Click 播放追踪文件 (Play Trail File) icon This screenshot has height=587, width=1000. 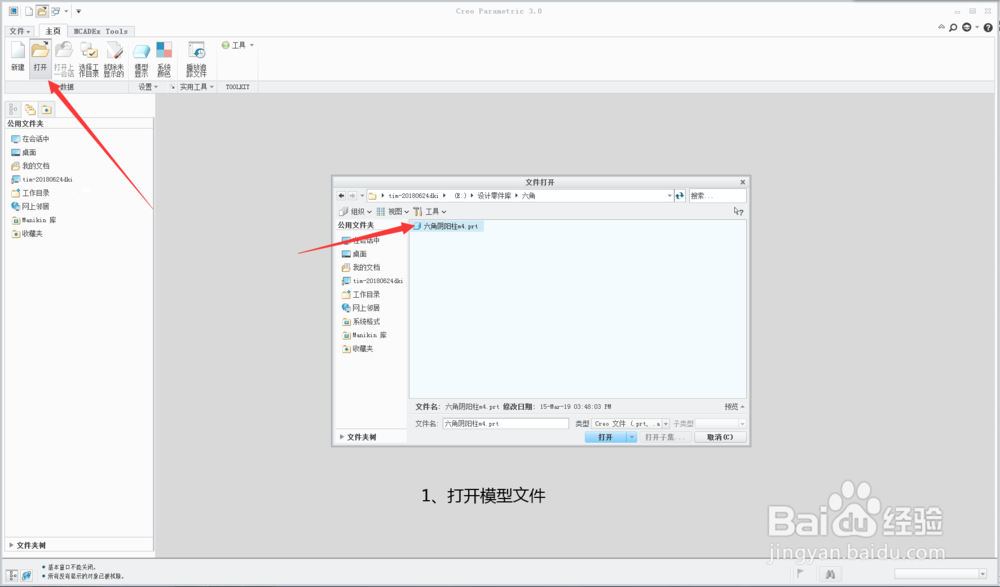(196, 59)
